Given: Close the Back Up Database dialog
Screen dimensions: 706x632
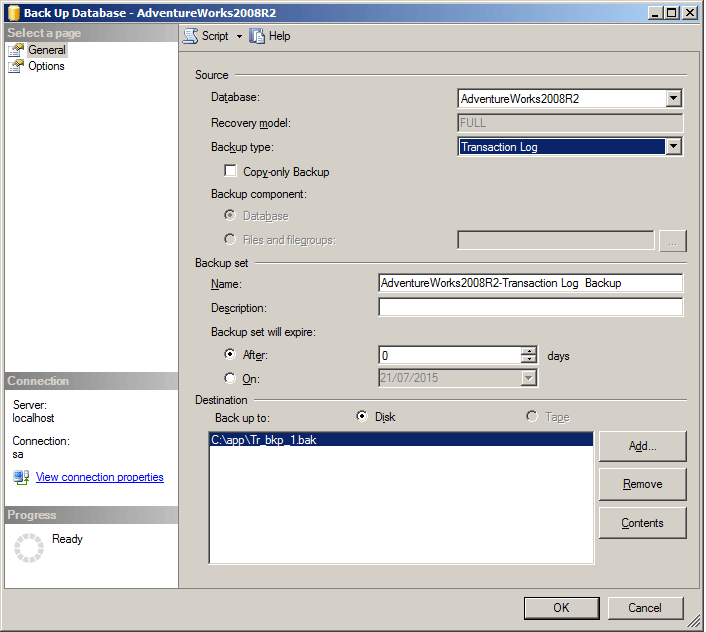Looking at the screenshot, I should pyautogui.click(x=689, y=13).
